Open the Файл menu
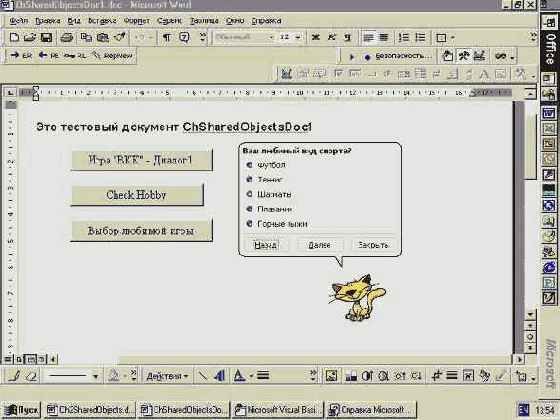560x420 pixels. (18, 21)
